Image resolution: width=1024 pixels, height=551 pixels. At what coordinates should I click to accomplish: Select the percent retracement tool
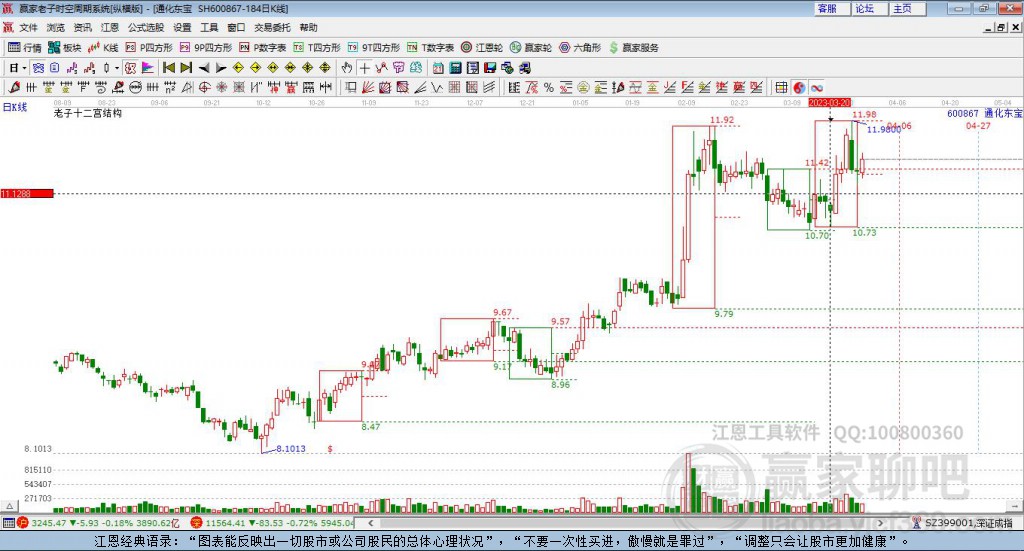549,87
